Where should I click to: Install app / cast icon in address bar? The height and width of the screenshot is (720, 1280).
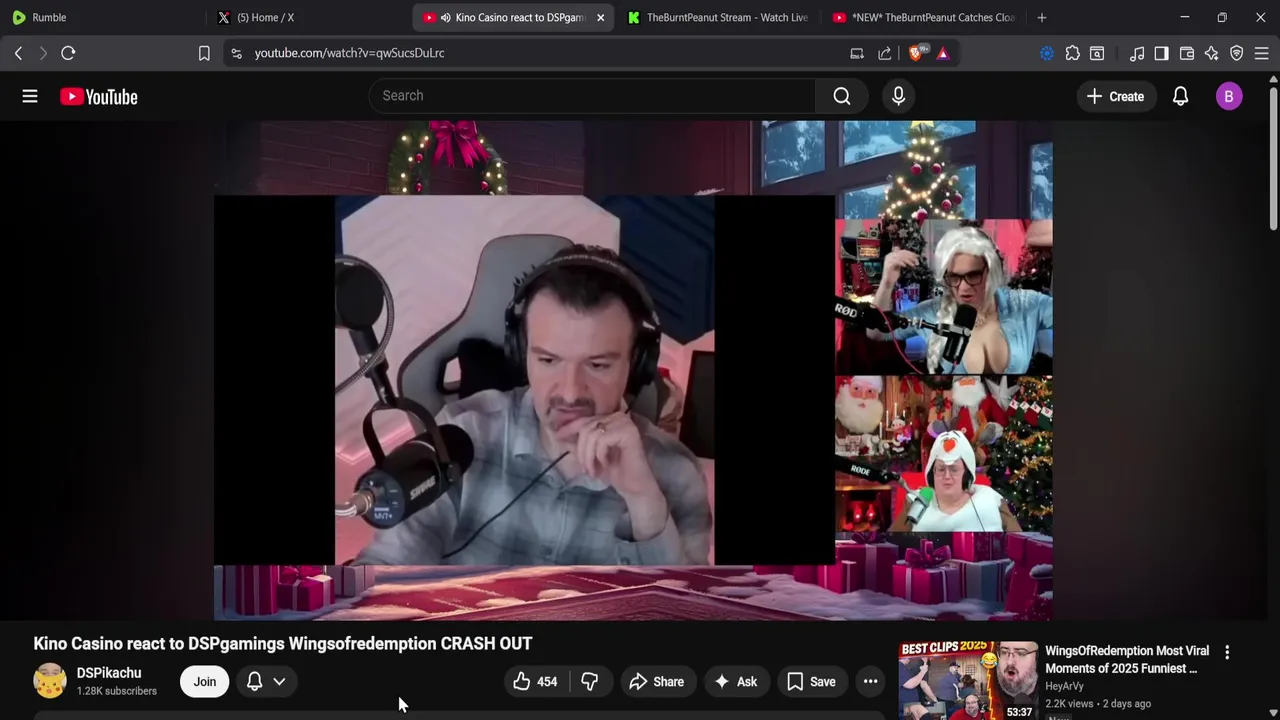(857, 53)
